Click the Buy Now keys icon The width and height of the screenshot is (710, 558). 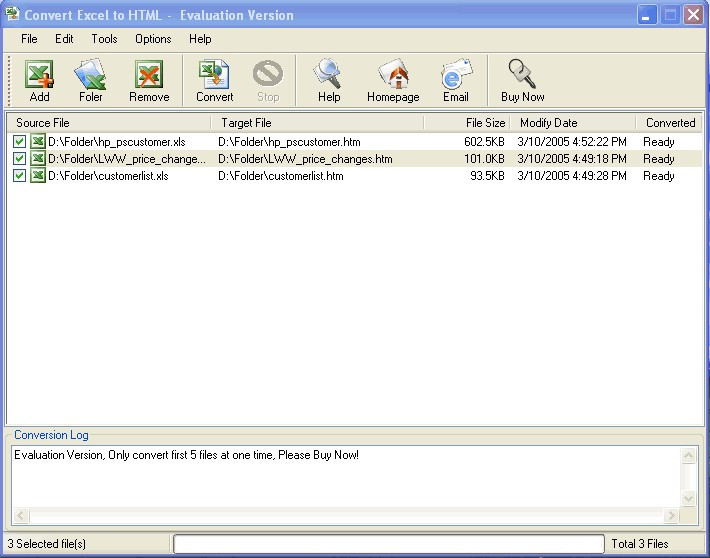[x=522, y=74]
